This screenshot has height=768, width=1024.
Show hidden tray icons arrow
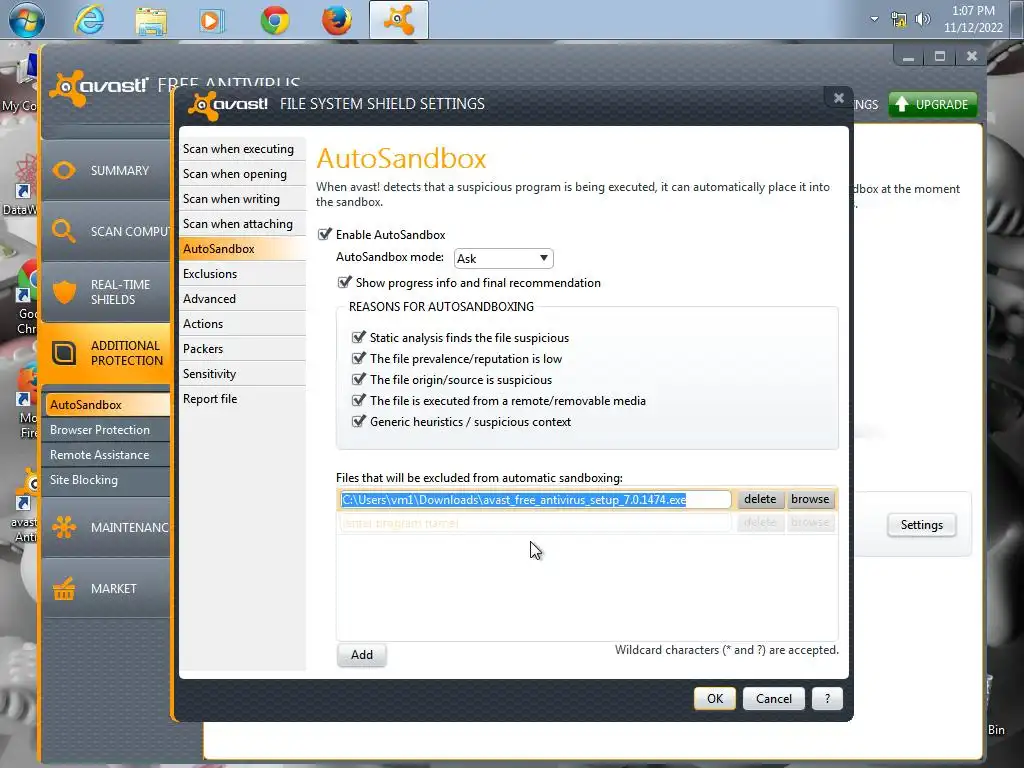pos(874,19)
